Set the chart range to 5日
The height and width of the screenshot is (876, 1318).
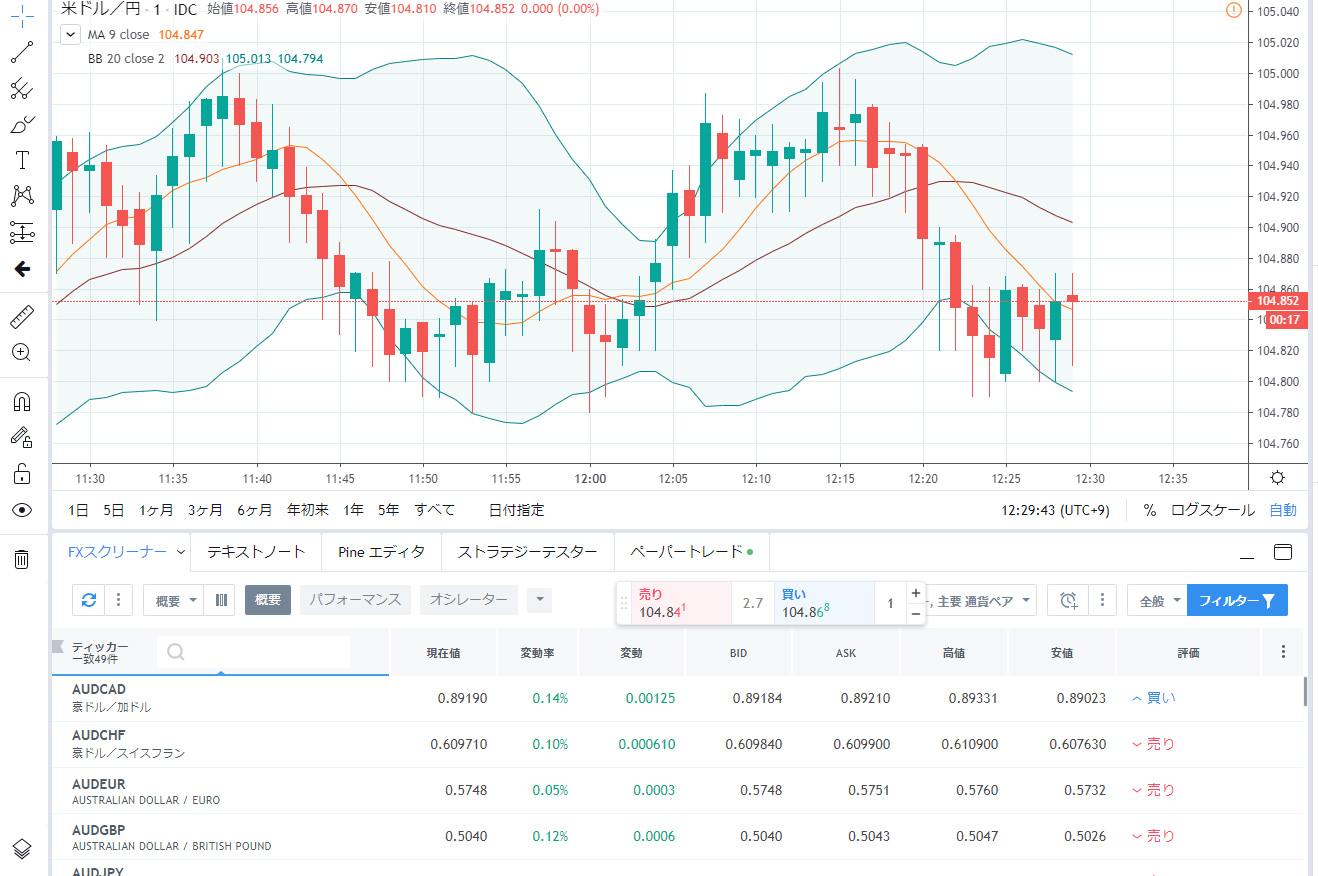click(114, 510)
